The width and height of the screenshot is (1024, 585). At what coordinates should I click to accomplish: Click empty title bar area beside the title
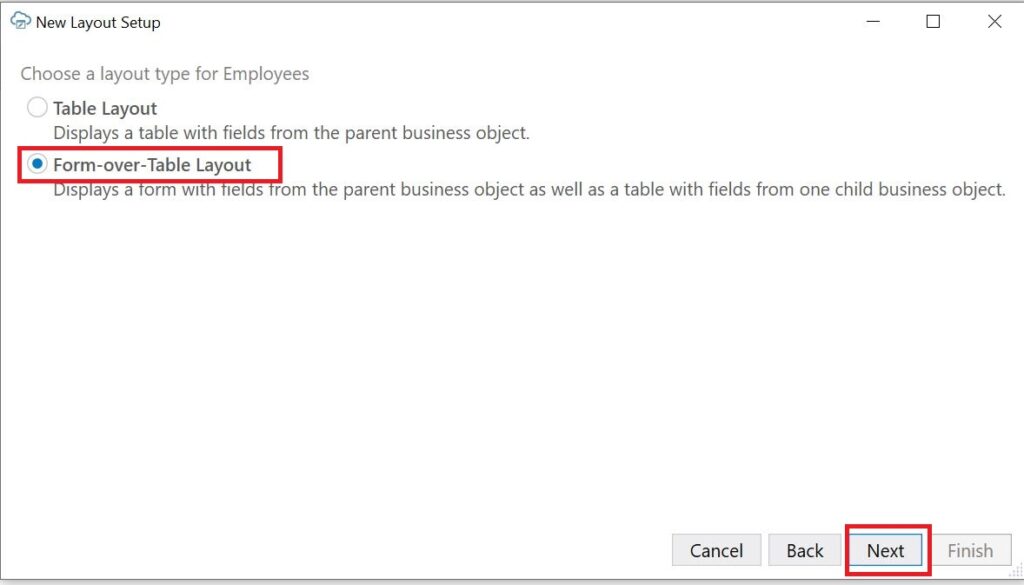coord(500,21)
